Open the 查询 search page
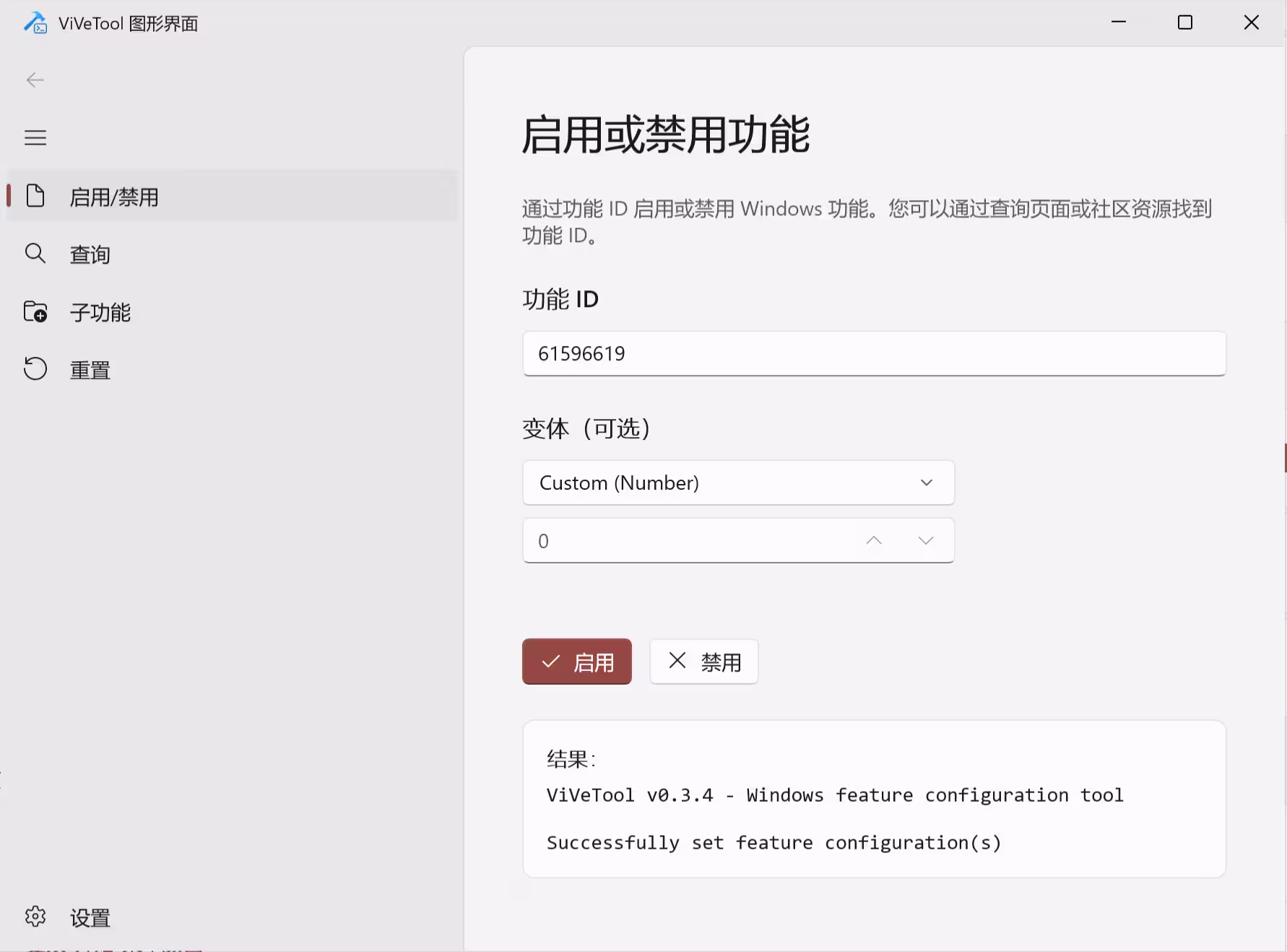Viewport: 1287px width, 952px height. tap(232, 254)
